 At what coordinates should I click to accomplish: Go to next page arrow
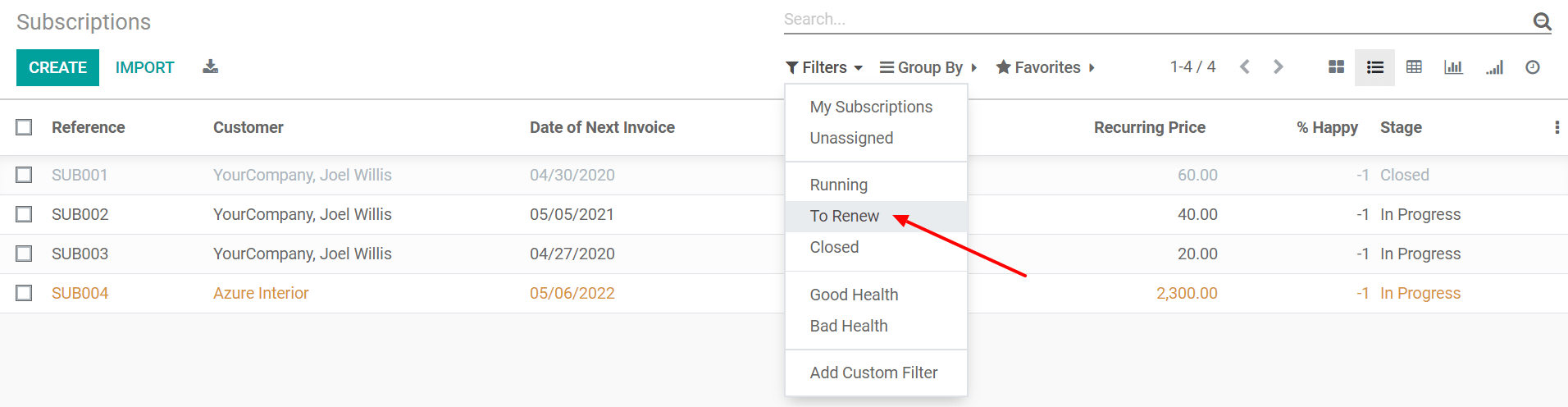[1278, 67]
